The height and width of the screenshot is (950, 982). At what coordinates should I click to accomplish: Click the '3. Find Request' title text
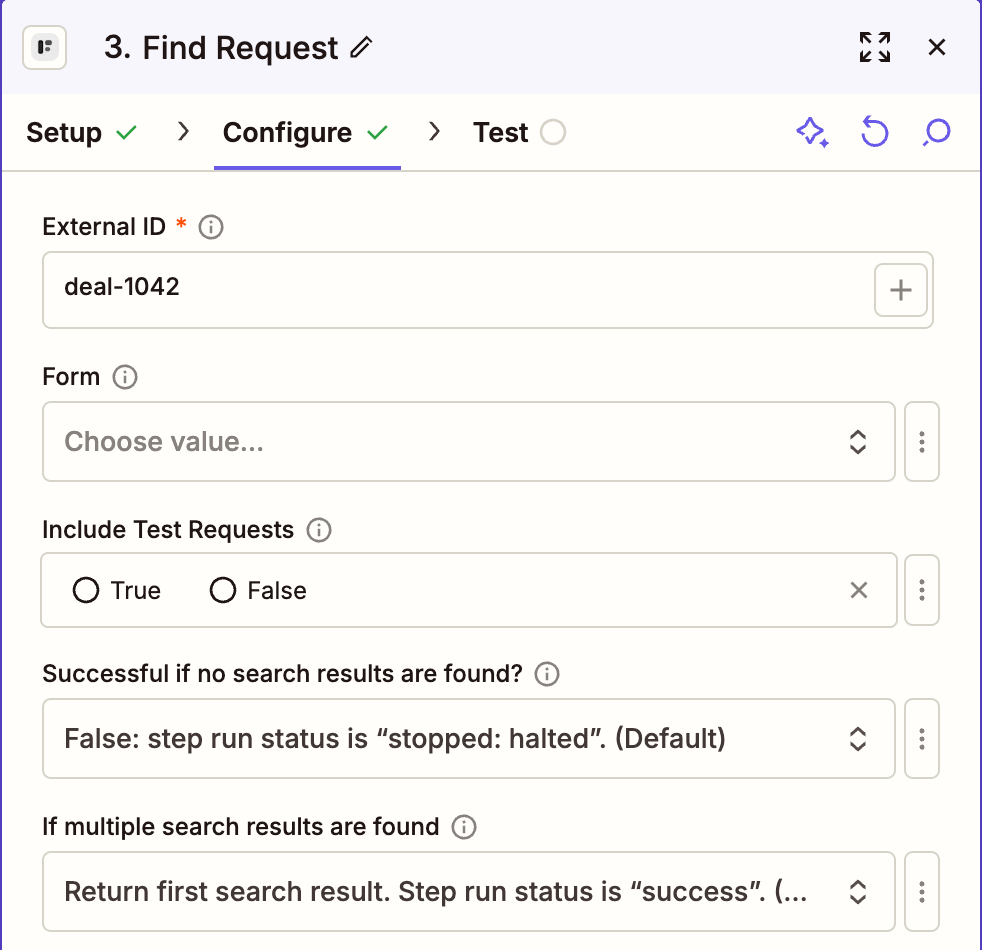coord(221,48)
